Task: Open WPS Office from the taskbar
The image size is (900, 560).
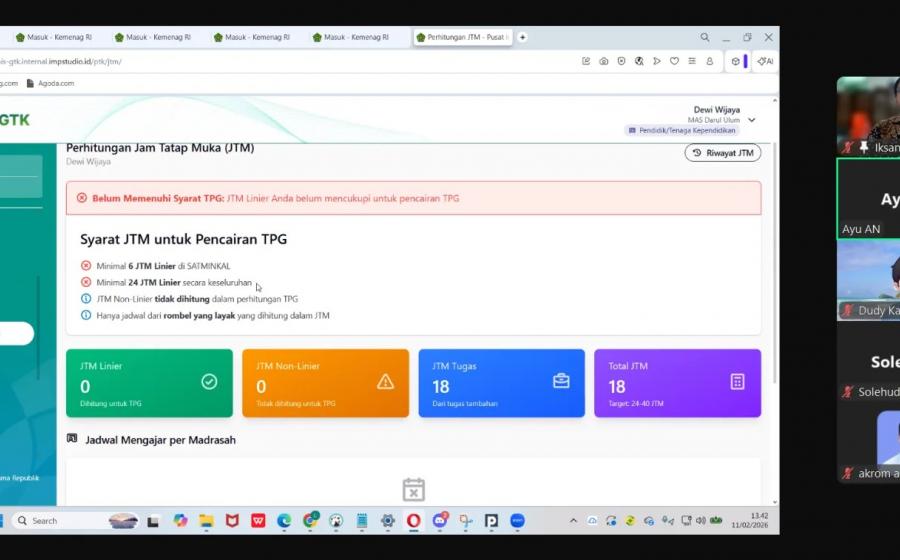Action: point(258,521)
